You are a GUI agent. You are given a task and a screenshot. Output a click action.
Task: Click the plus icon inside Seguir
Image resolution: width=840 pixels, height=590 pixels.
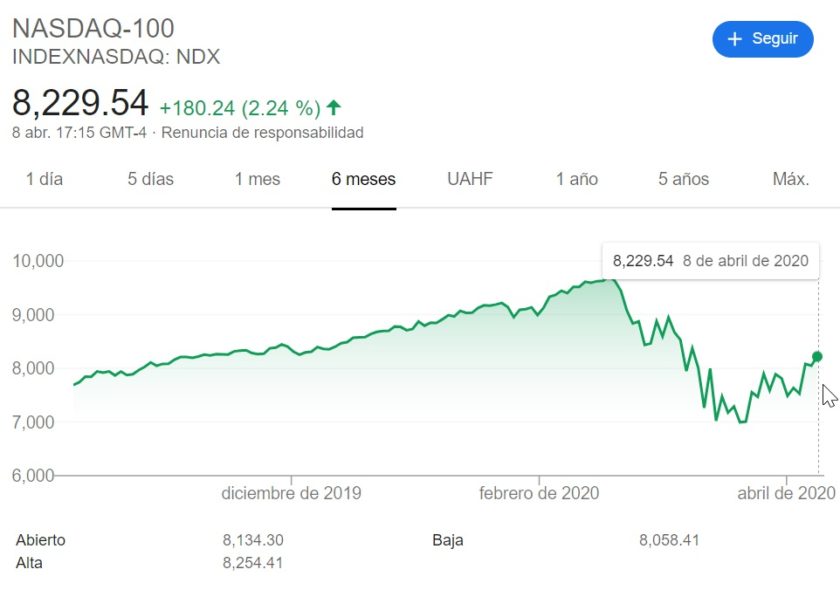coord(734,39)
